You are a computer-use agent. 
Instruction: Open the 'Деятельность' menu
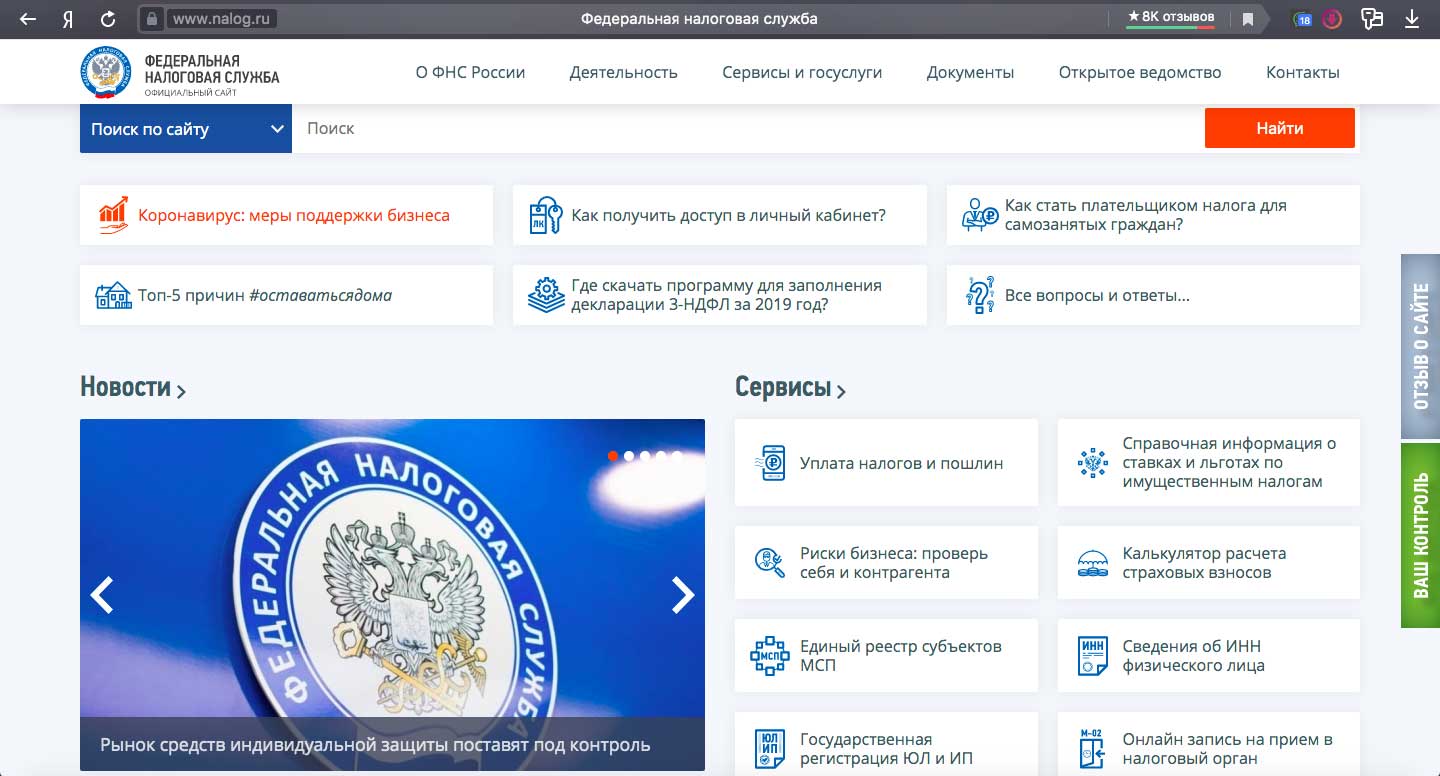(x=624, y=72)
